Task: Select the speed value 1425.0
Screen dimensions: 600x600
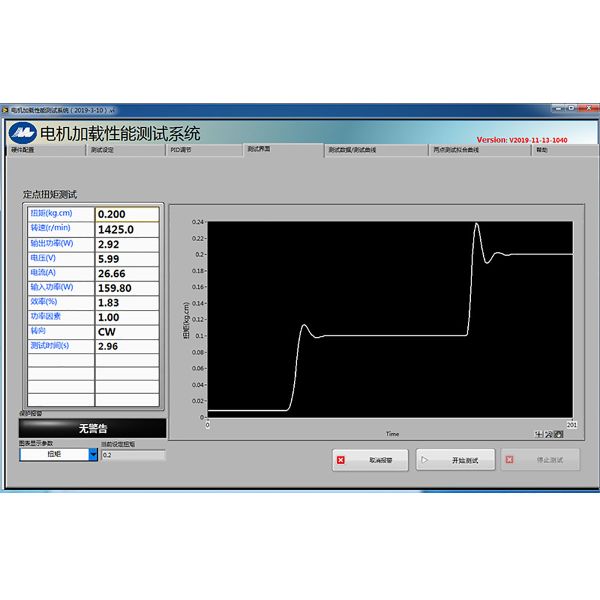Action: point(127,230)
